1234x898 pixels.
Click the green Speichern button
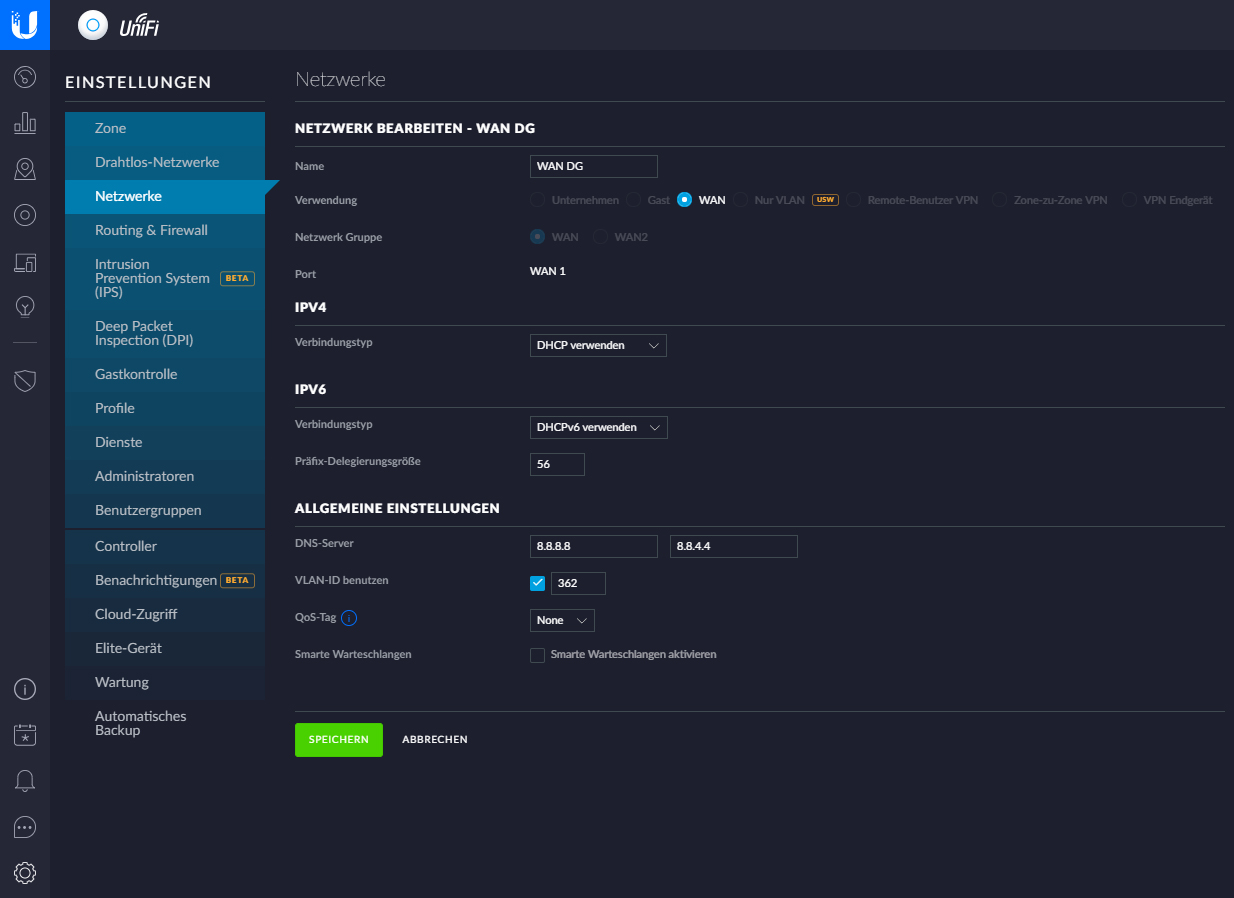tap(339, 740)
